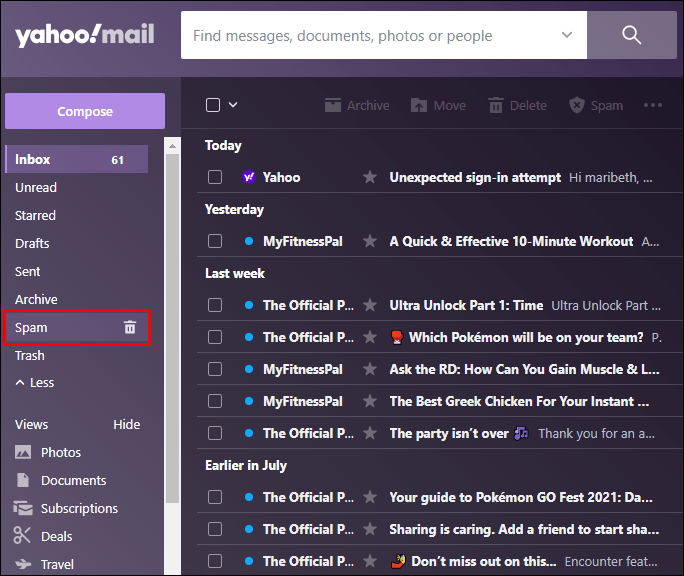
Task: Open the selection options dropdown arrow
Action: click(233, 105)
